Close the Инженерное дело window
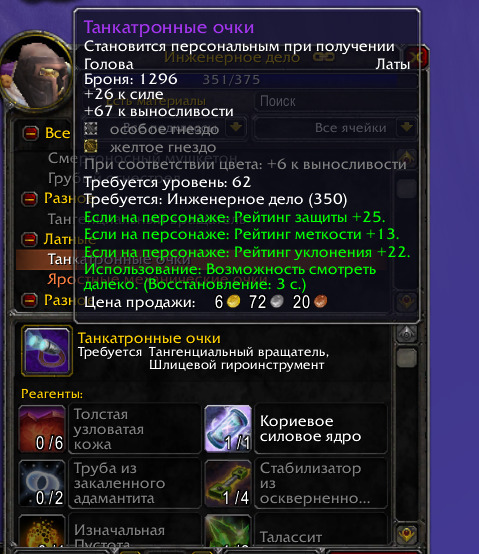 (417, 57)
